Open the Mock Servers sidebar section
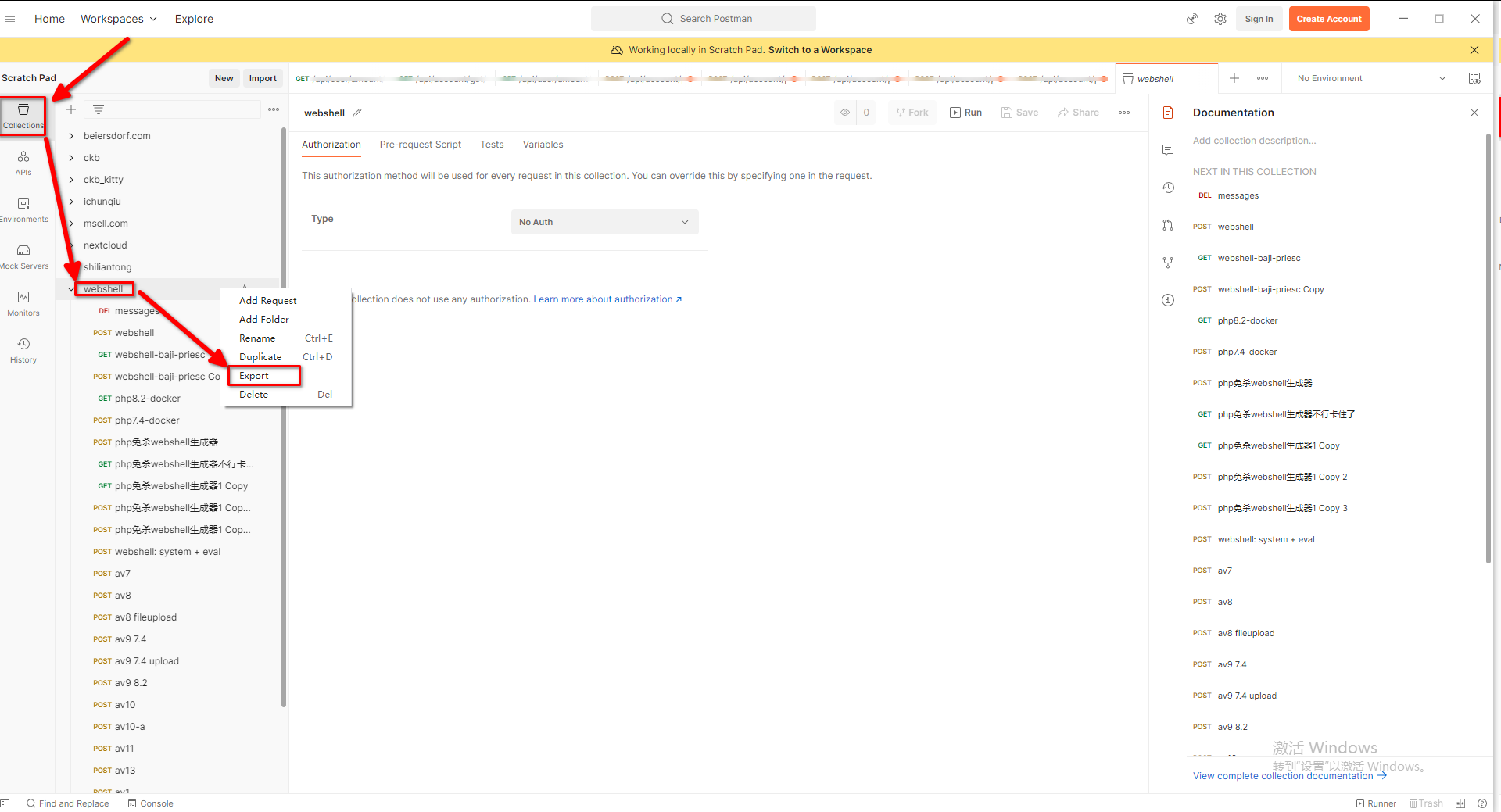1501x812 pixels. 23,256
